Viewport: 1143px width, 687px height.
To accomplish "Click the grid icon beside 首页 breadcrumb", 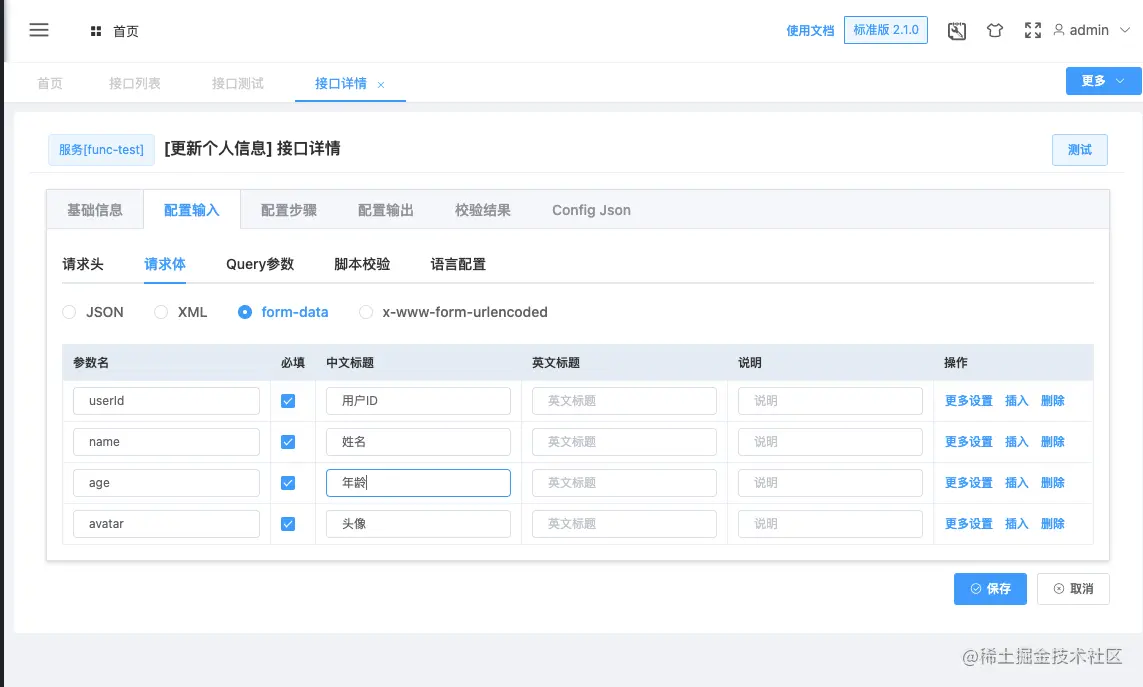I will pos(95,31).
